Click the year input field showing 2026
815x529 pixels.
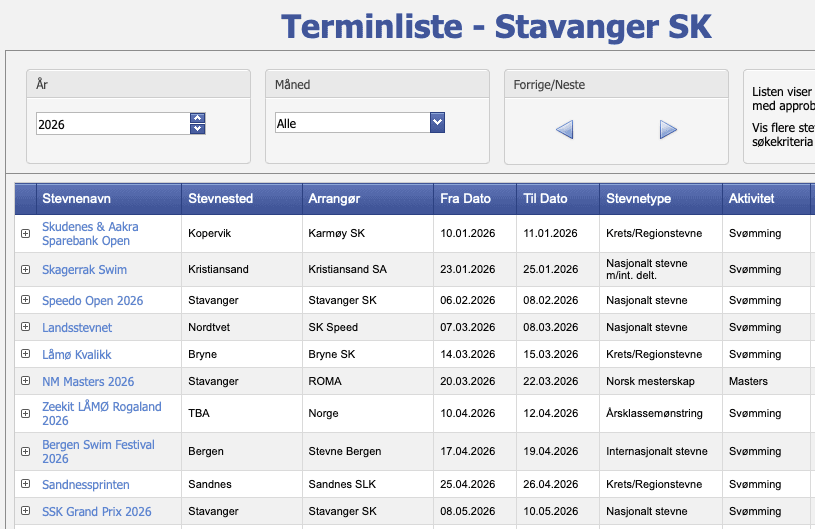pyautogui.click(x=112, y=124)
